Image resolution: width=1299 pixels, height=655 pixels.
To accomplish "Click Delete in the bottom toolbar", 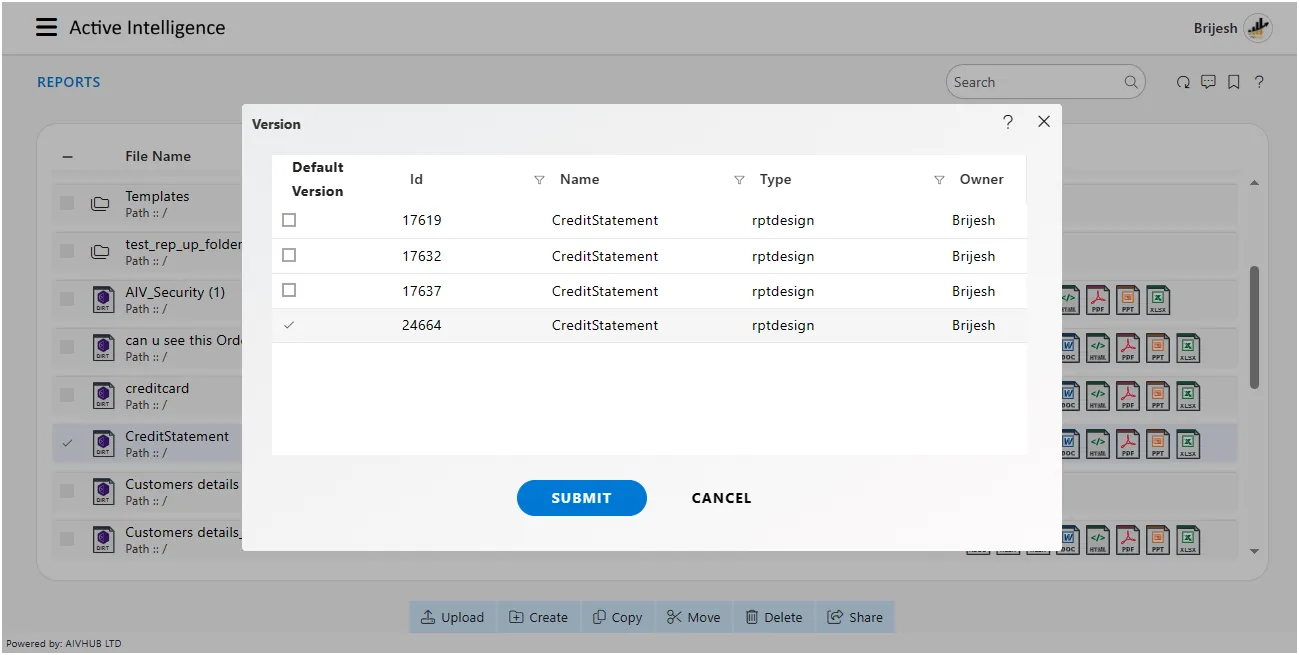I will [x=774, y=617].
